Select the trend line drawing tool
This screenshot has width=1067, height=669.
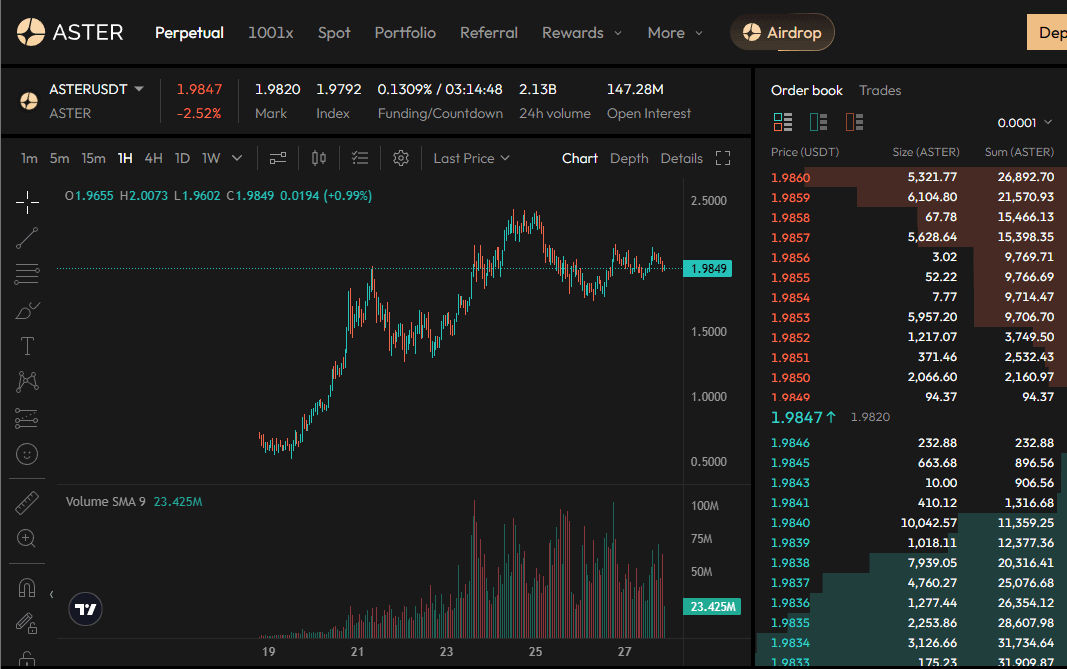tap(27, 238)
